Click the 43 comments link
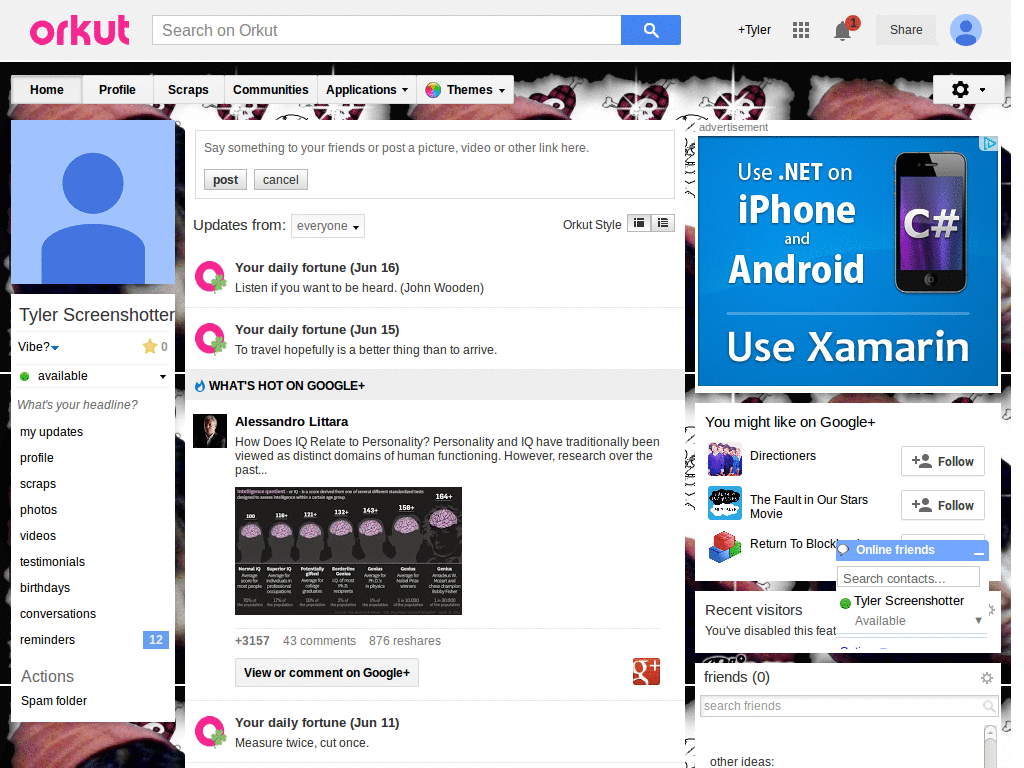The image size is (1024, 768). tap(319, 641)
